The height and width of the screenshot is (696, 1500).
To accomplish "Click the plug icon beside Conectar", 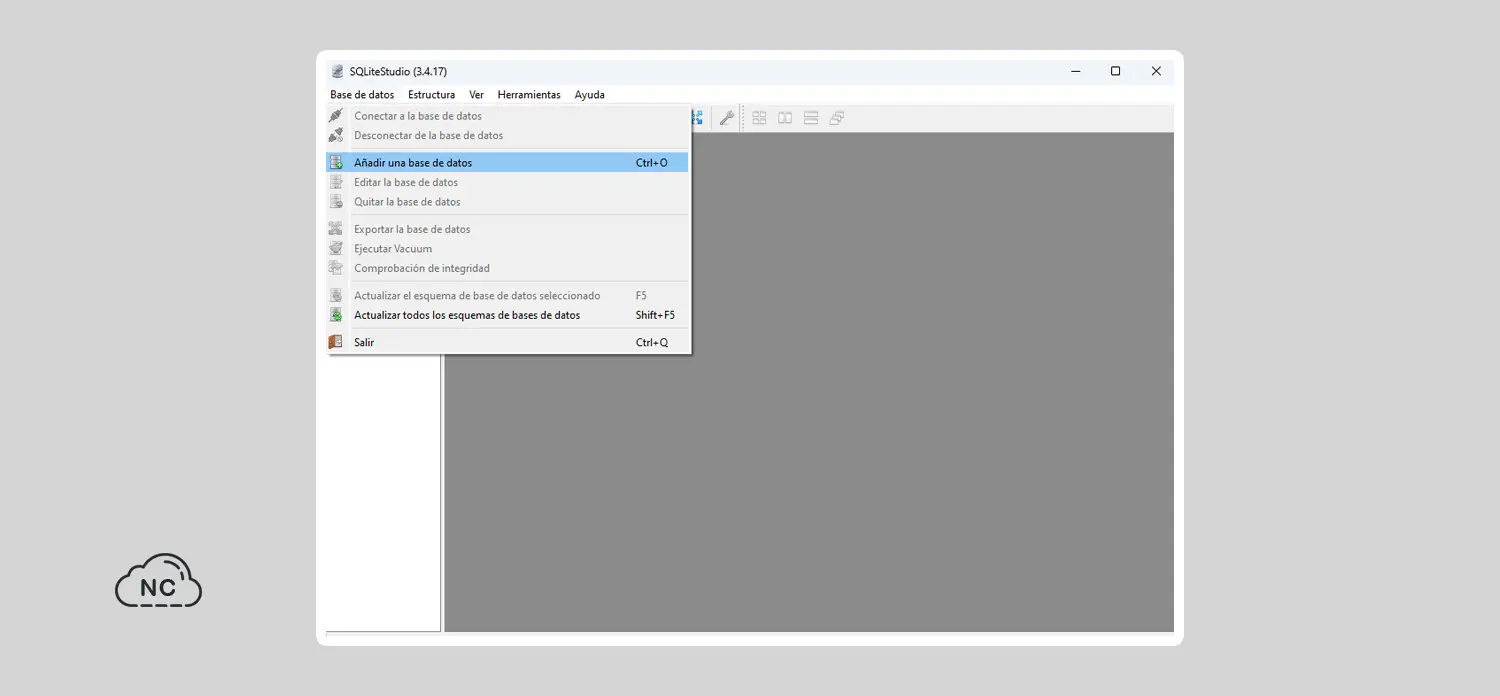I will click(336, 116).
